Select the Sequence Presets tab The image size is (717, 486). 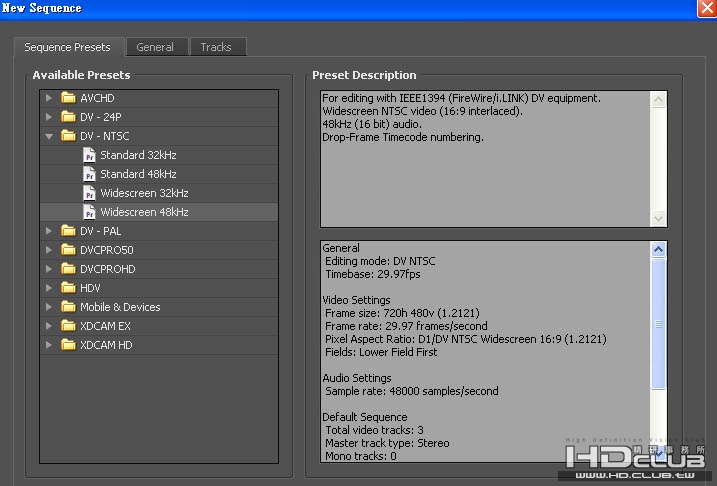[x=68, y=47]
